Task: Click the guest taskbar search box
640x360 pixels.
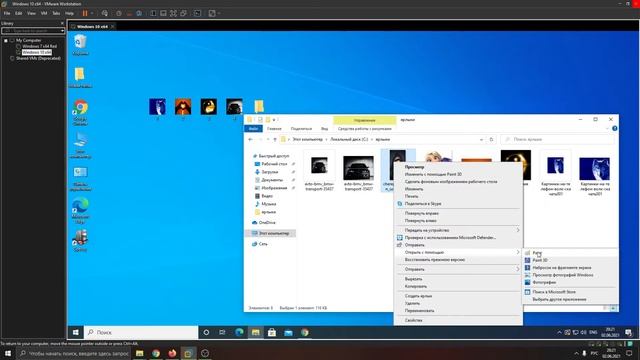Action: 141,333
